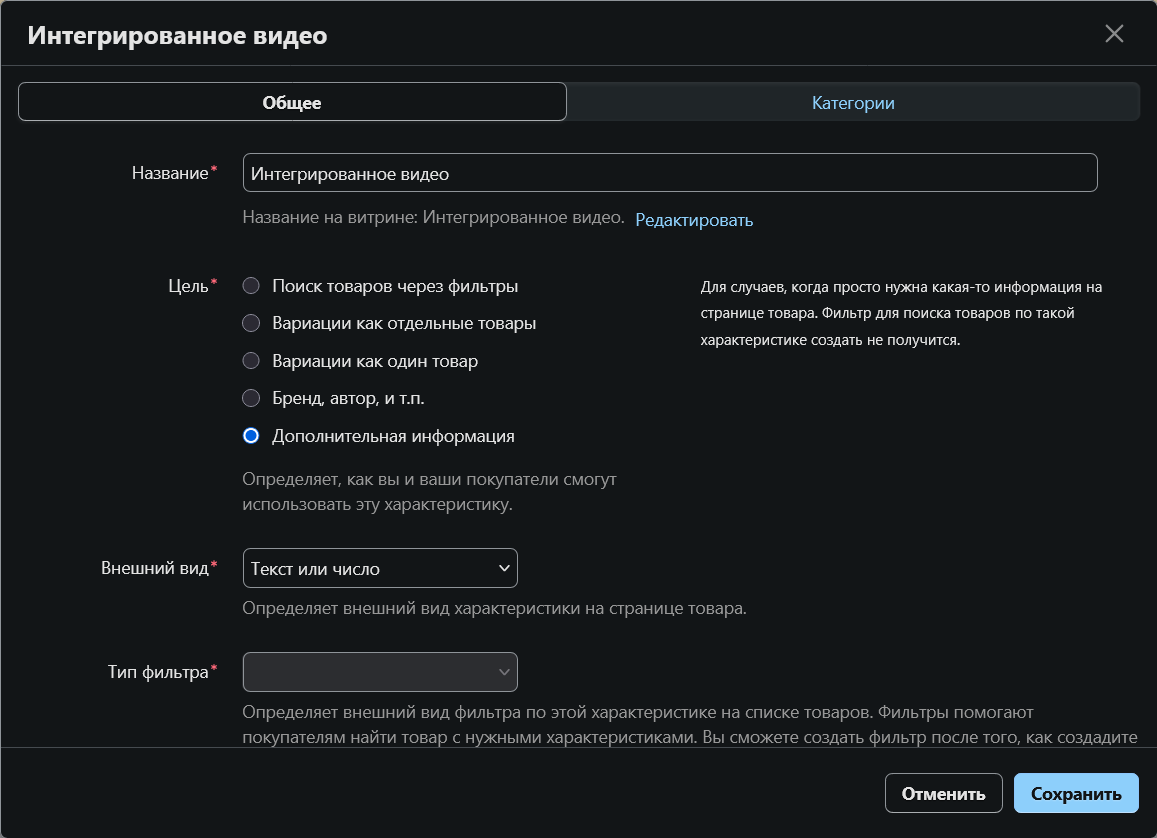Click the Тип фильтра field label
This screenshot has height=838, width=1157.
point(158,672)
